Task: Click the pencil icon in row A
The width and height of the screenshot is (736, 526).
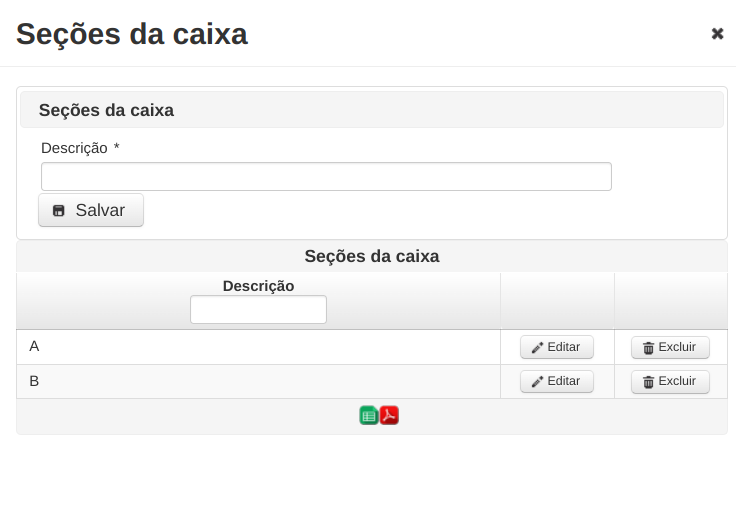Action: [537, 348]
